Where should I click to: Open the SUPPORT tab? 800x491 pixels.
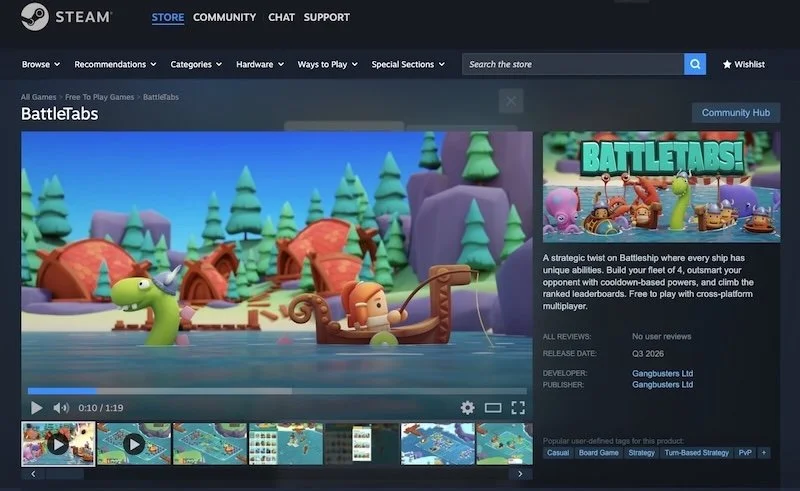327,17
